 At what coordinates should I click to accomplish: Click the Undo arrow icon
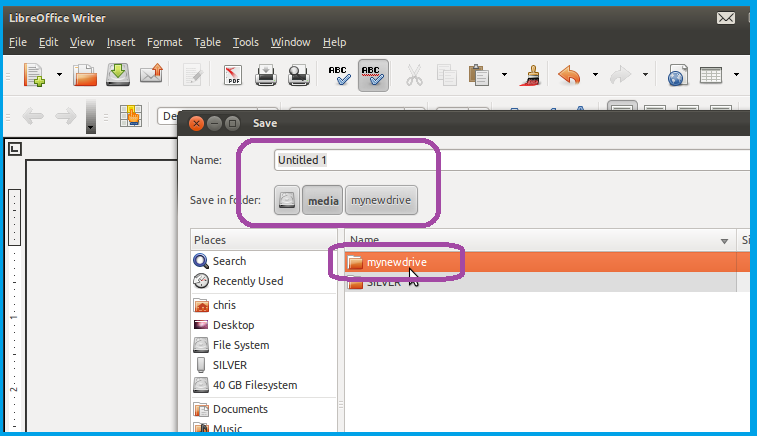point(569,75)
